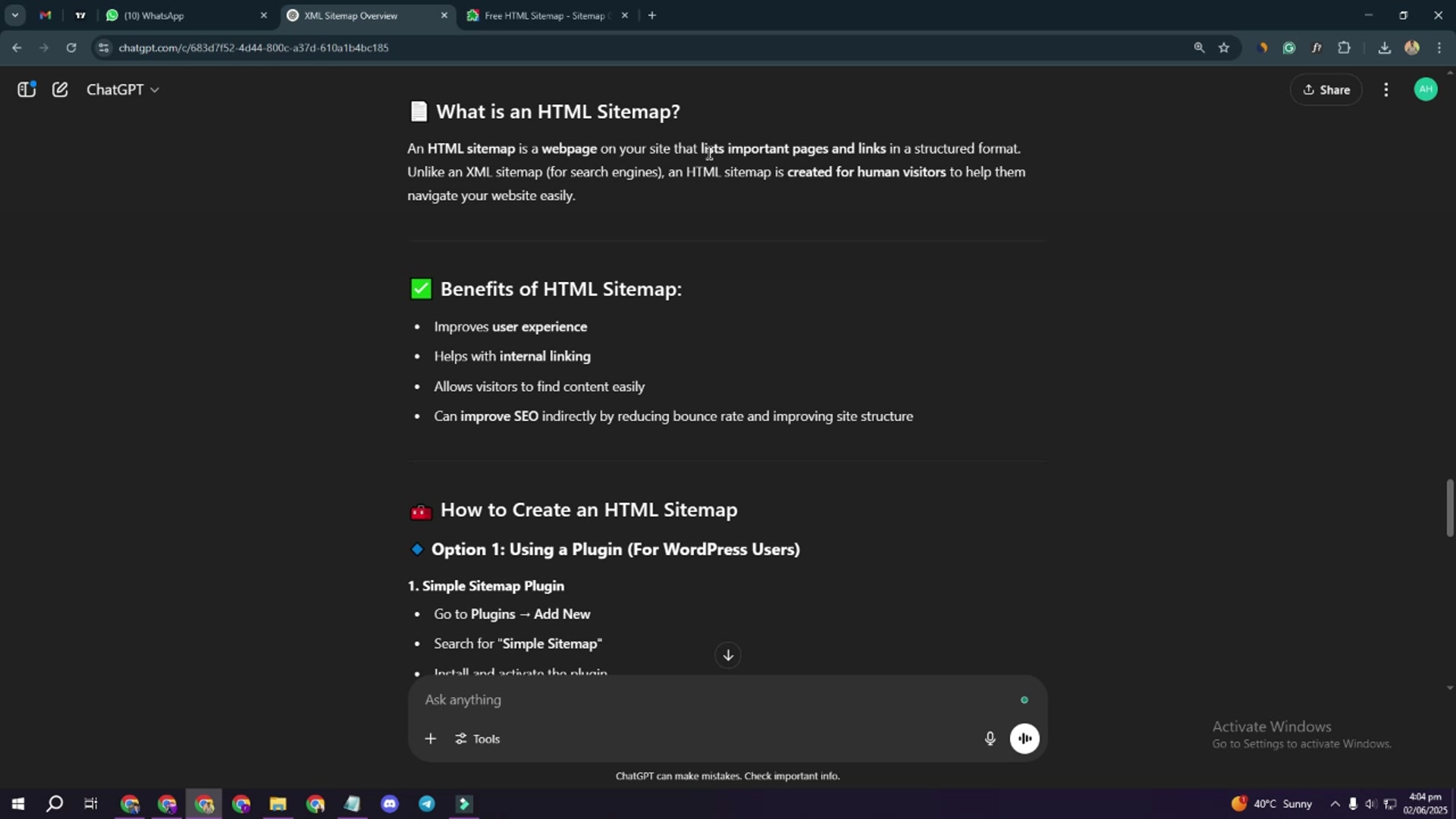Toggle the ChatGPT sidebar icon
1456x819 pixels.
tap(27, 89)
